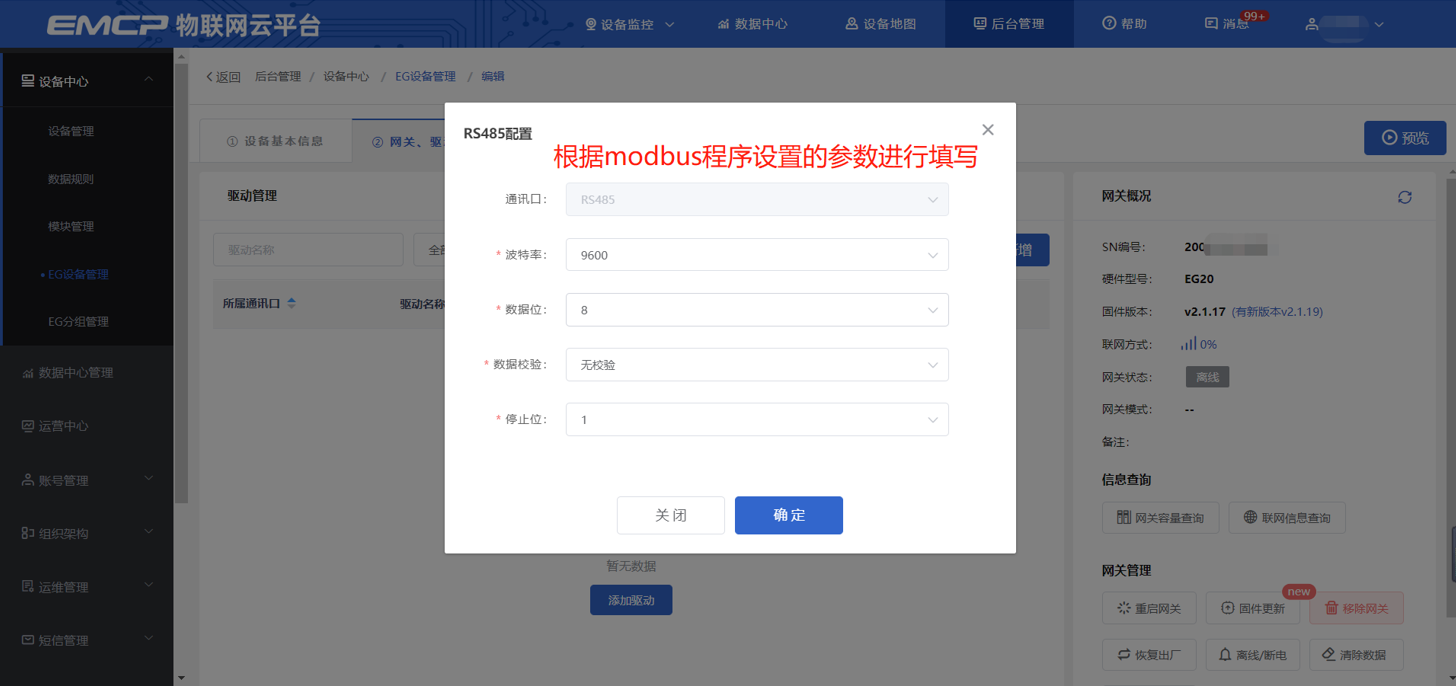Click the 关闭 button in dialog
This screenshot has width=1456, height=687.
click(671, 515)
